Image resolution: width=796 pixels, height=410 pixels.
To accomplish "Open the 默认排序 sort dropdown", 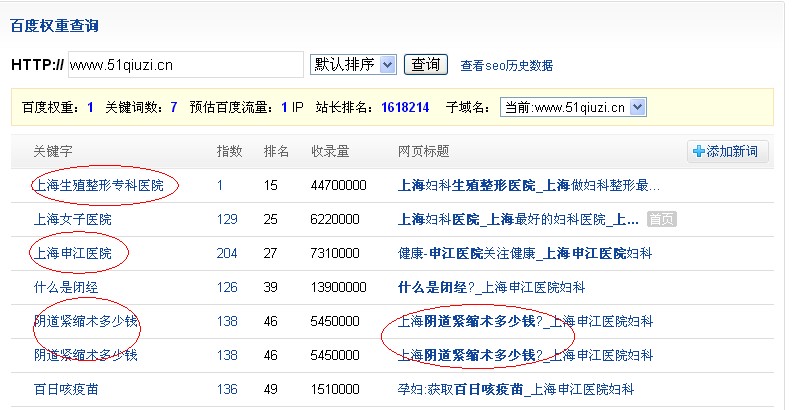I will (353, 64).
